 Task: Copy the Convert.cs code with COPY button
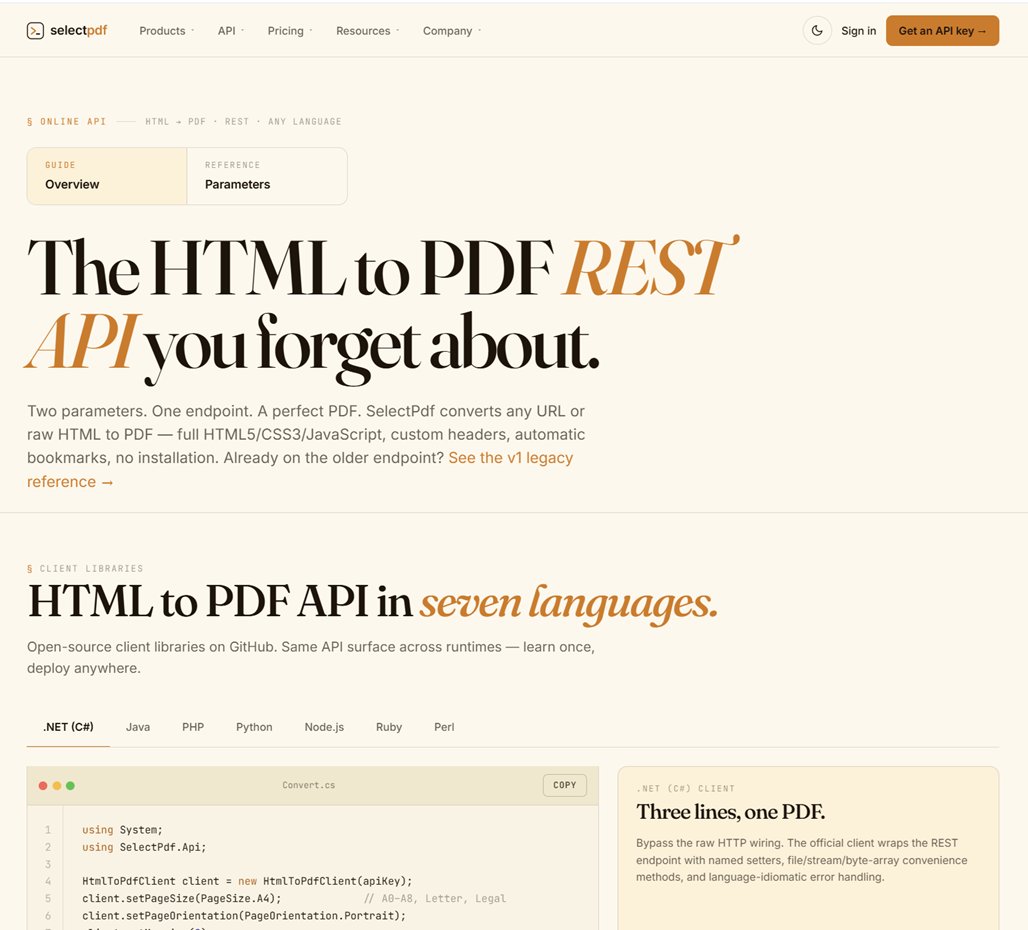point(564,785)
